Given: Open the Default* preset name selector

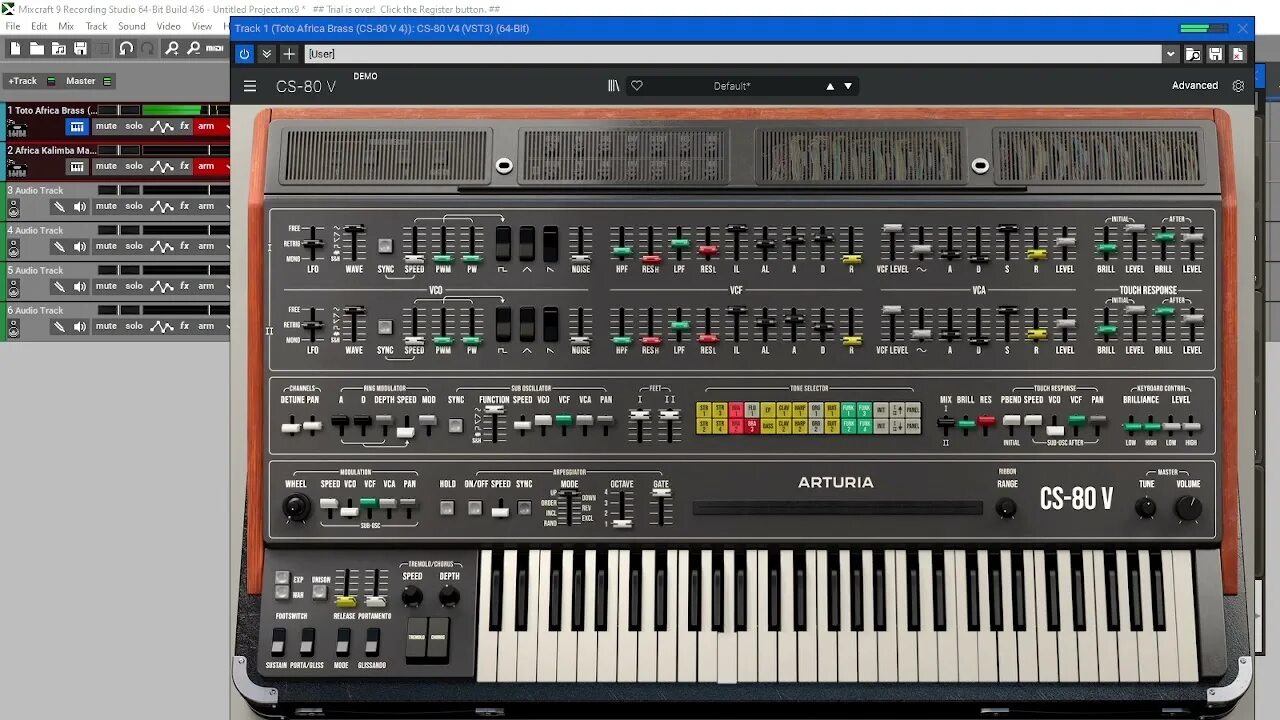Looking at the screenshot, I should [x=732, y=86].
